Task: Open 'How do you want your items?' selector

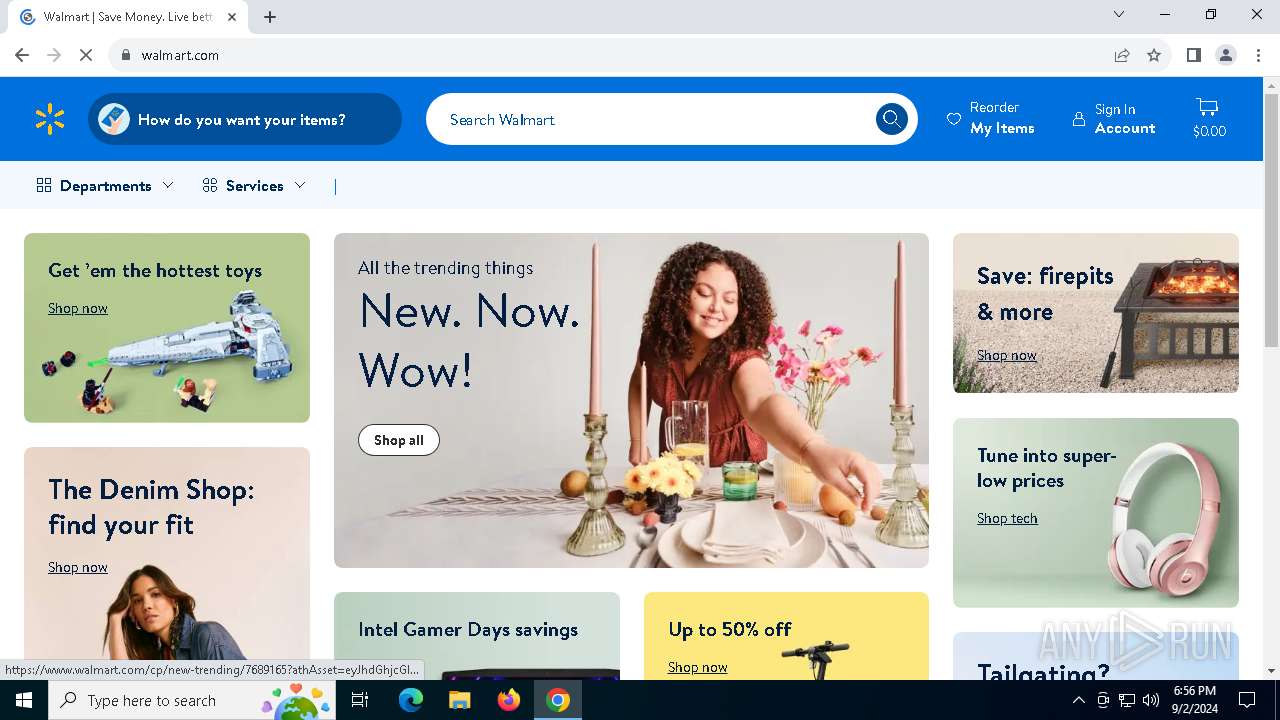Action: (245, 119)
